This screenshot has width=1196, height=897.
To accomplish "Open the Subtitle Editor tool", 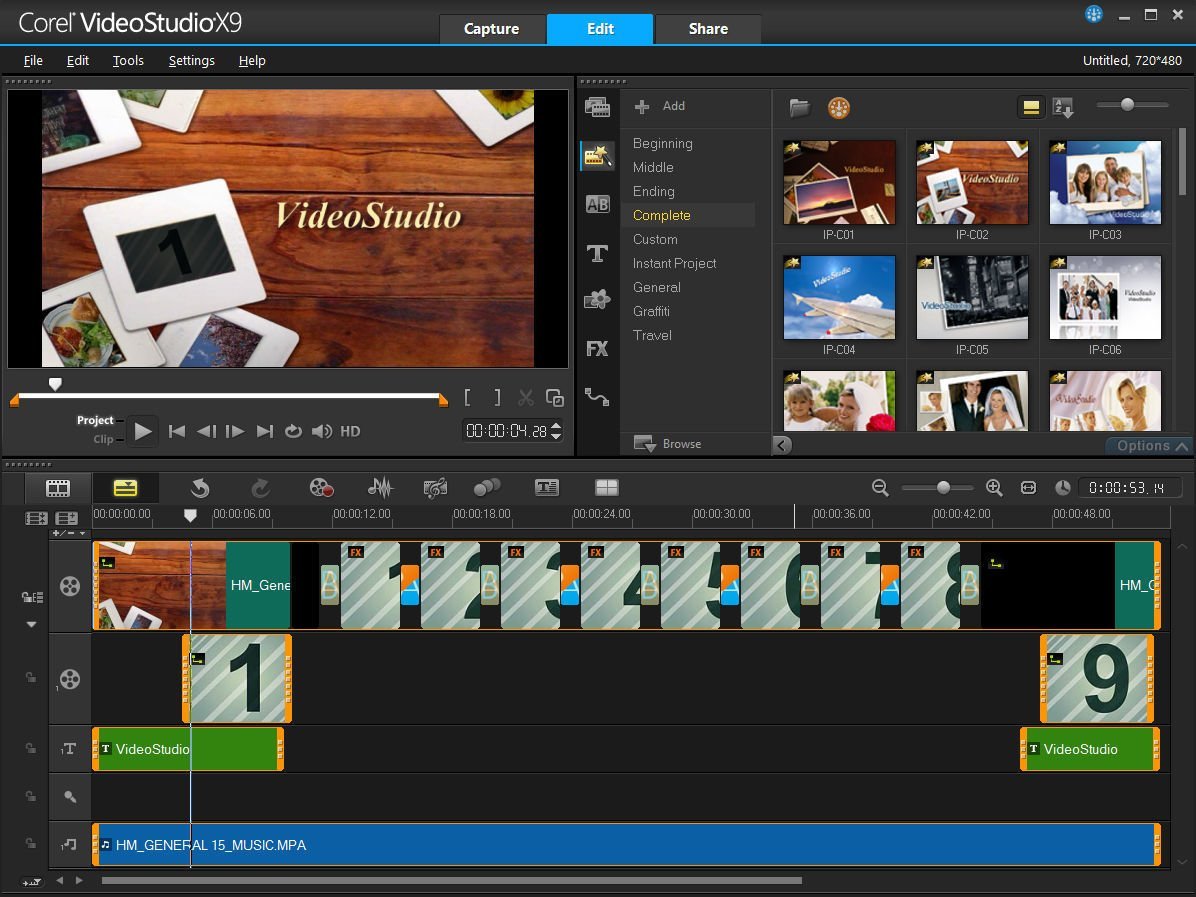I will click(x=546, y=487).
